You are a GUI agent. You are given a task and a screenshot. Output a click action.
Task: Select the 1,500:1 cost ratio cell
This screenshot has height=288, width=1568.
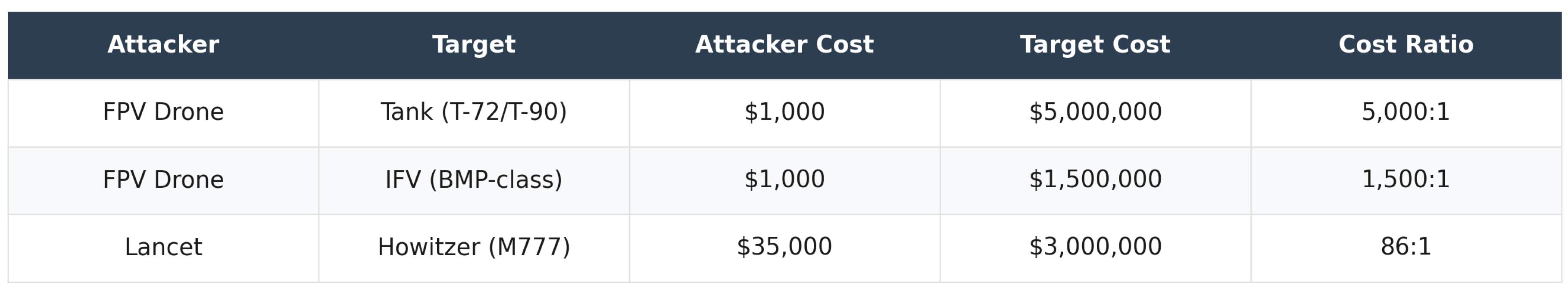(1406, 179)
